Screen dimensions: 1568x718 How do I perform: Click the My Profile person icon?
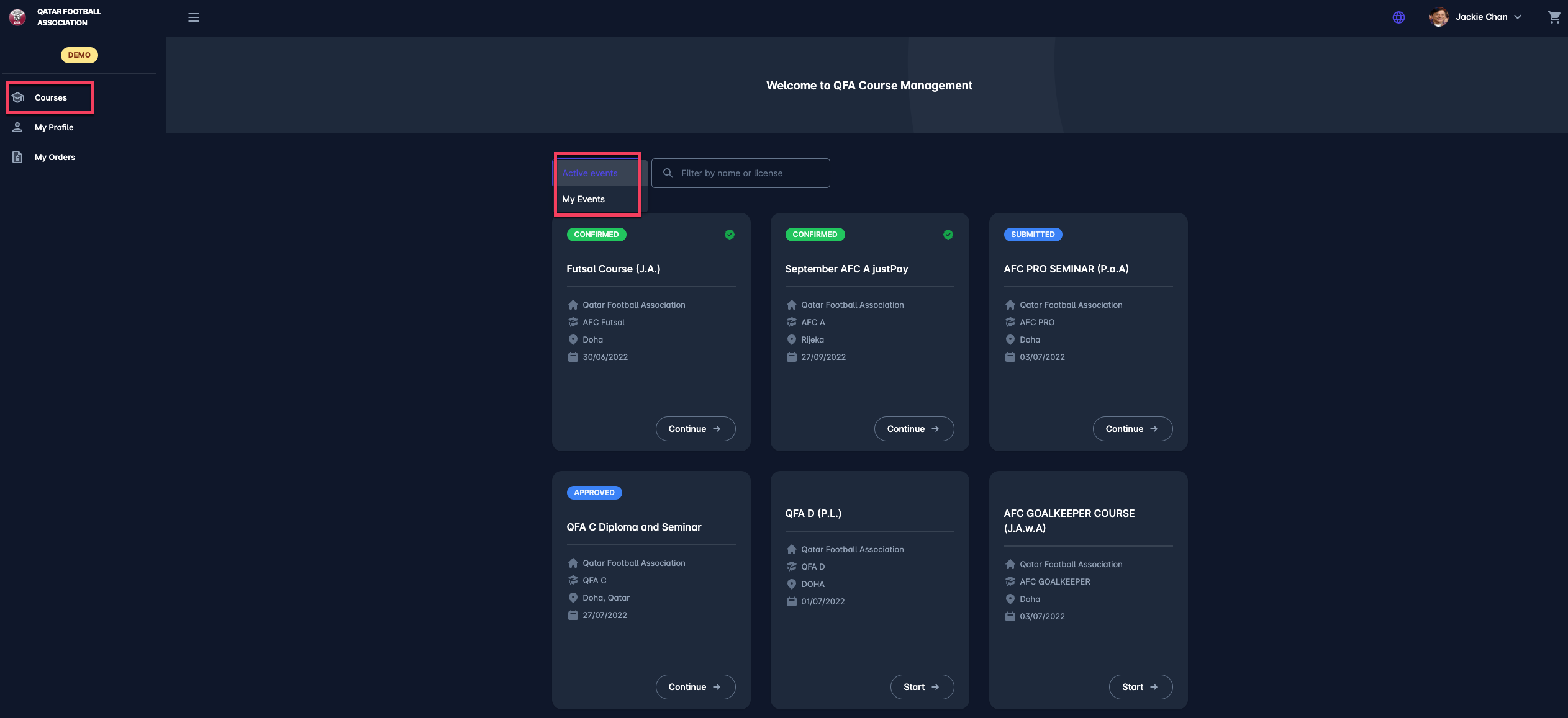(18, 127)
